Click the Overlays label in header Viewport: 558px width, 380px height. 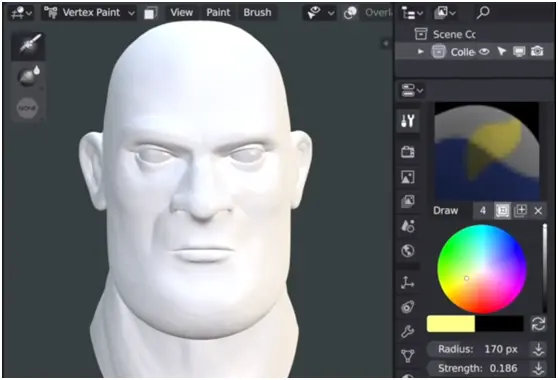[378, 13]
